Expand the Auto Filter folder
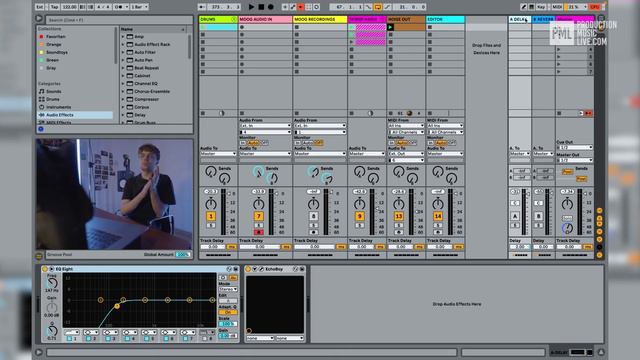The image size is (640, 360). point(123,52)
